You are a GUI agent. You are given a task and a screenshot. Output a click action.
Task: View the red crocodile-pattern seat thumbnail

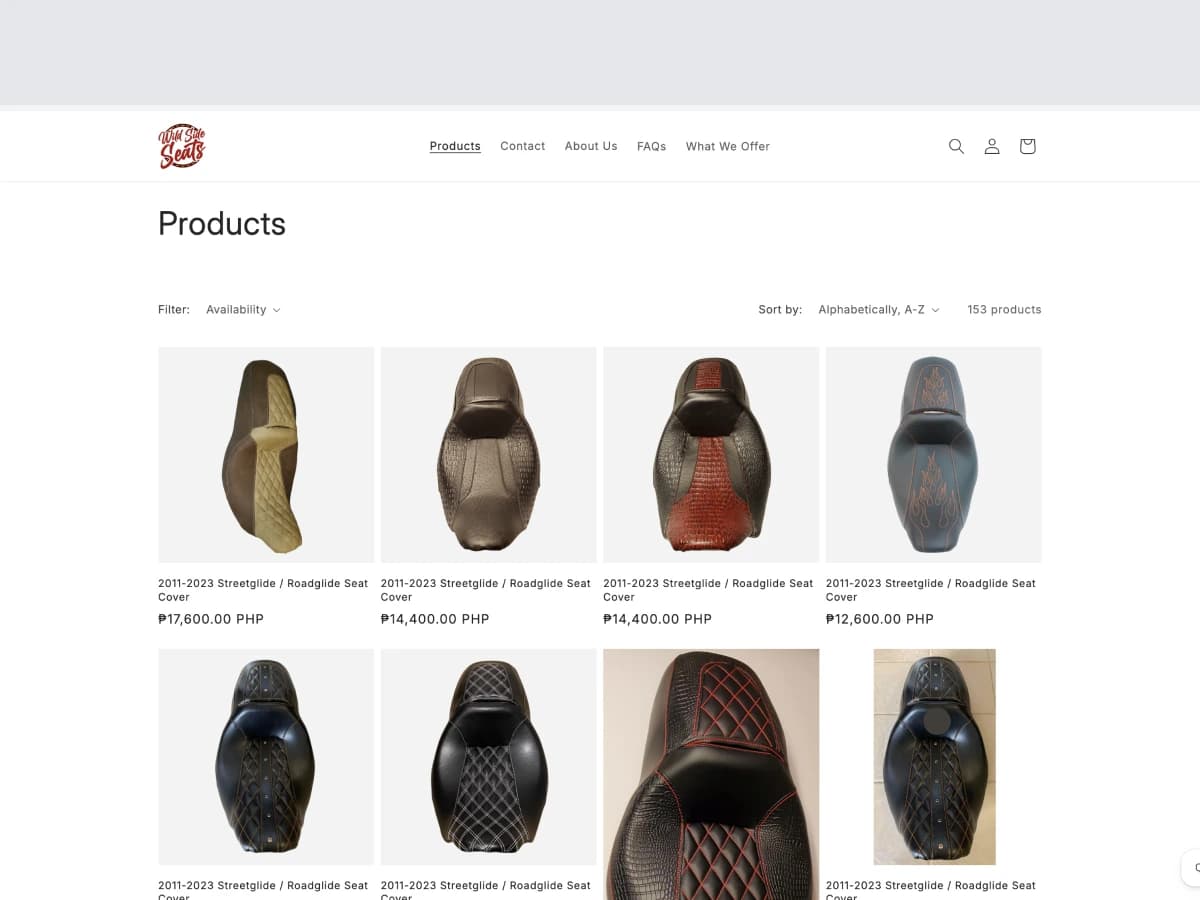coord(711,455)
